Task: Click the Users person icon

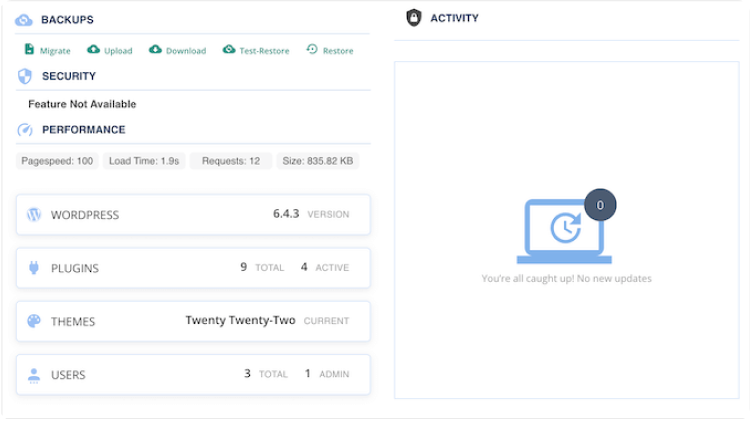Action: point(34,375)
